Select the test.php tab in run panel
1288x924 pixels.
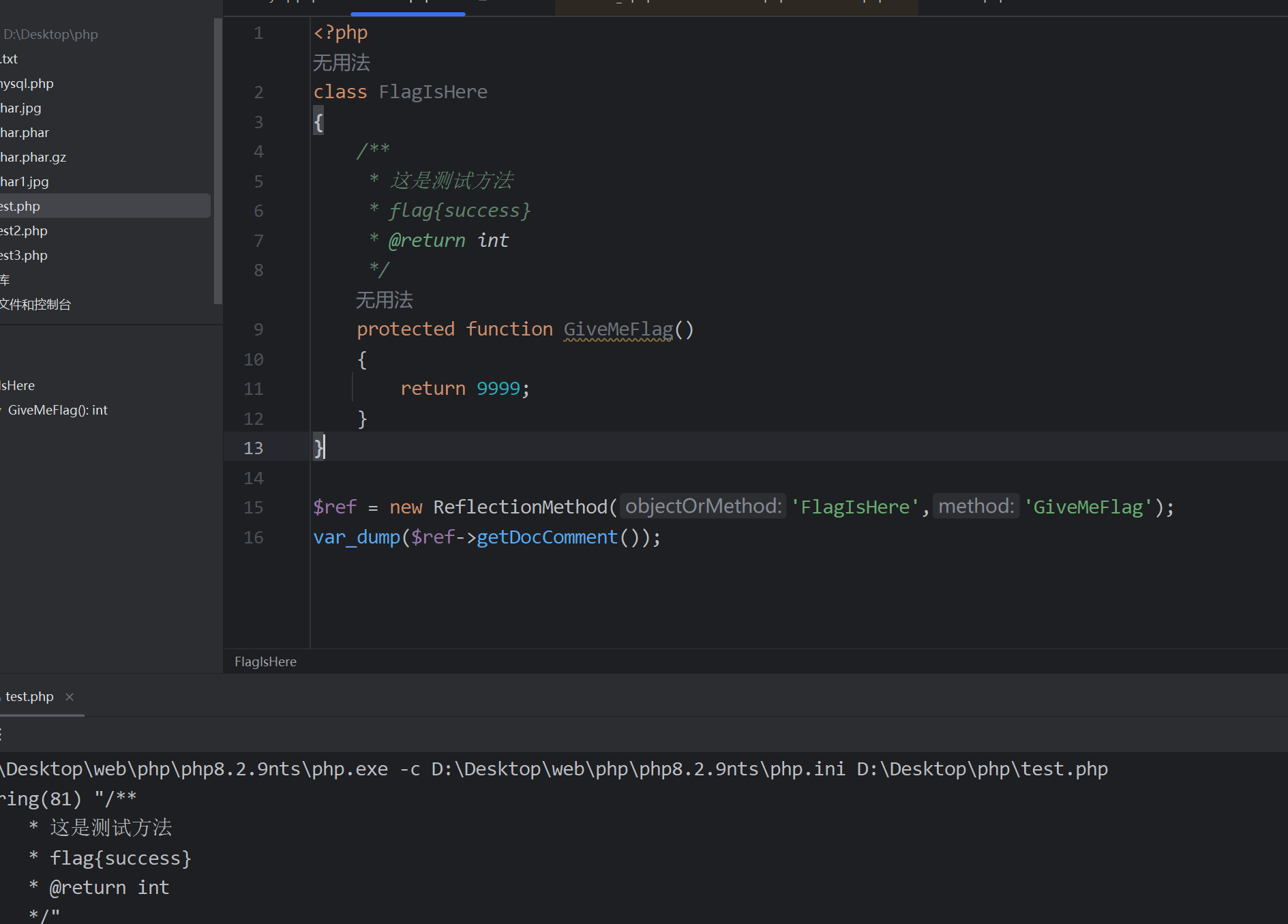click(29, 696)
